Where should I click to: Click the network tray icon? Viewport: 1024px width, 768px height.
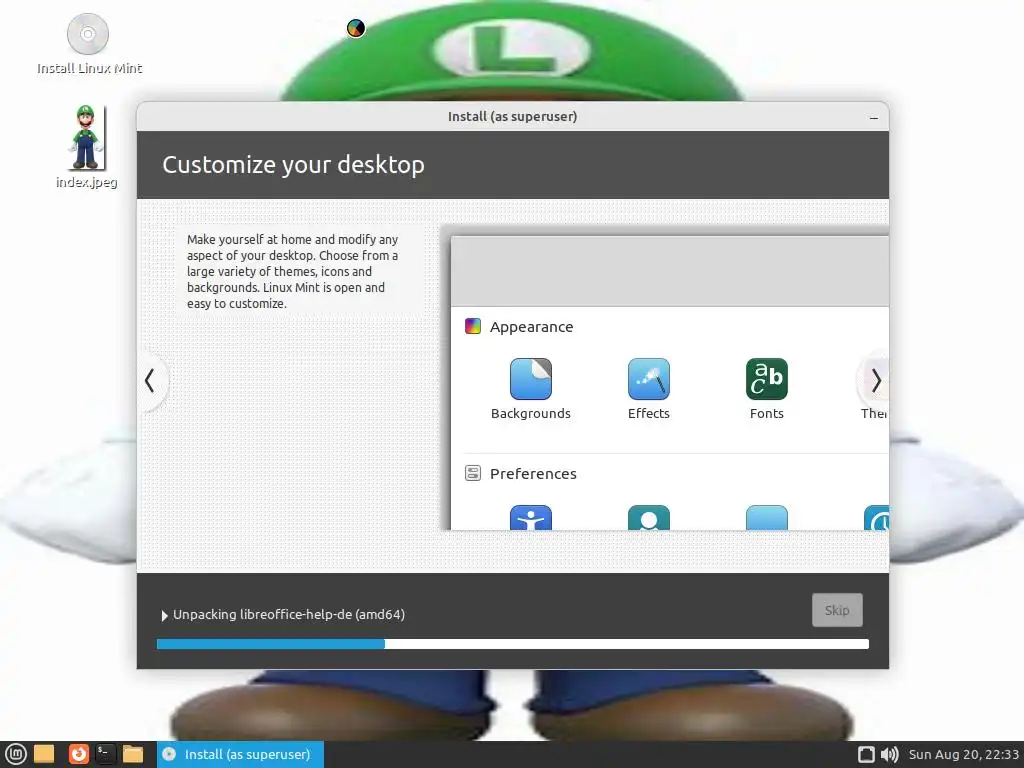pyautogui.click(x=866, y=754)
